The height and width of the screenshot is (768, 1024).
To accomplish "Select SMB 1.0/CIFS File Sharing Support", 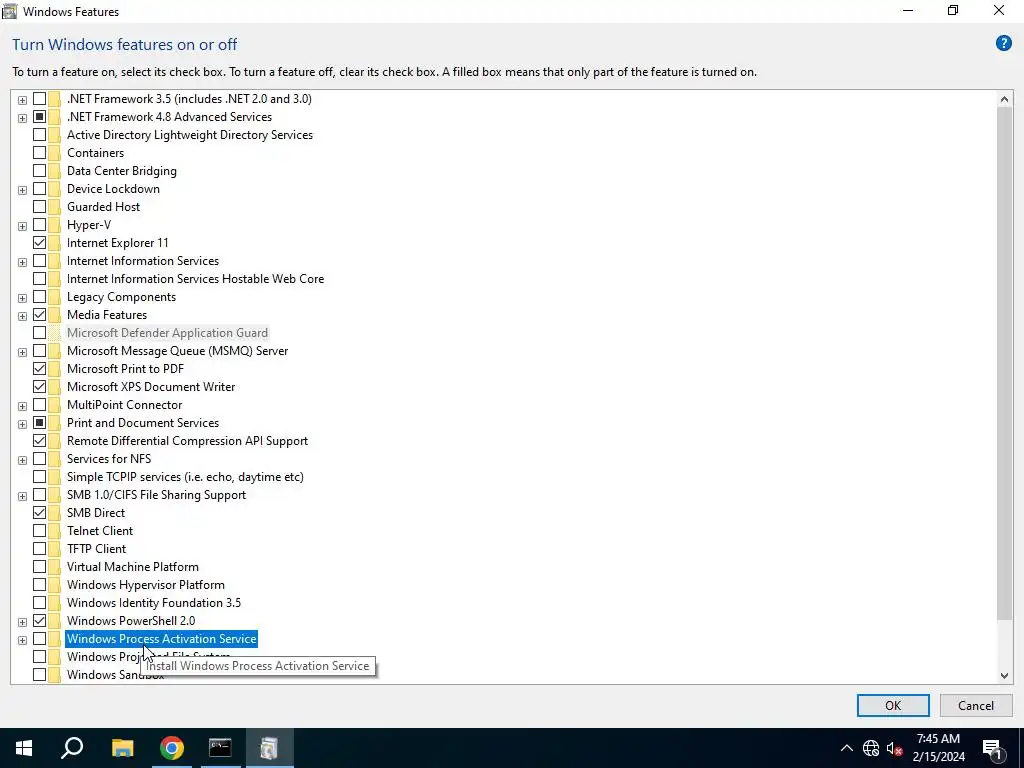I will click(156, 495).
